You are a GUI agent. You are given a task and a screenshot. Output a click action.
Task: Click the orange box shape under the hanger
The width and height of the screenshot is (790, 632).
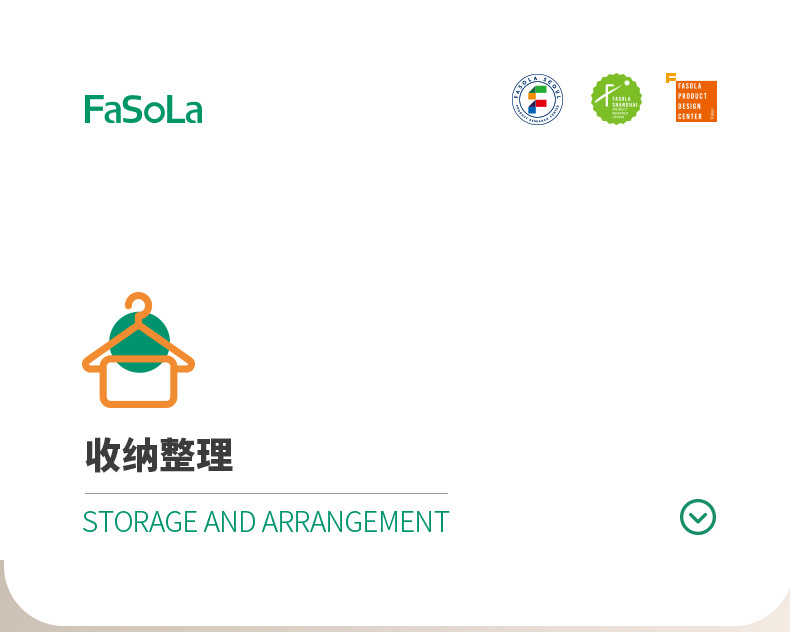(x=139, y=382)
